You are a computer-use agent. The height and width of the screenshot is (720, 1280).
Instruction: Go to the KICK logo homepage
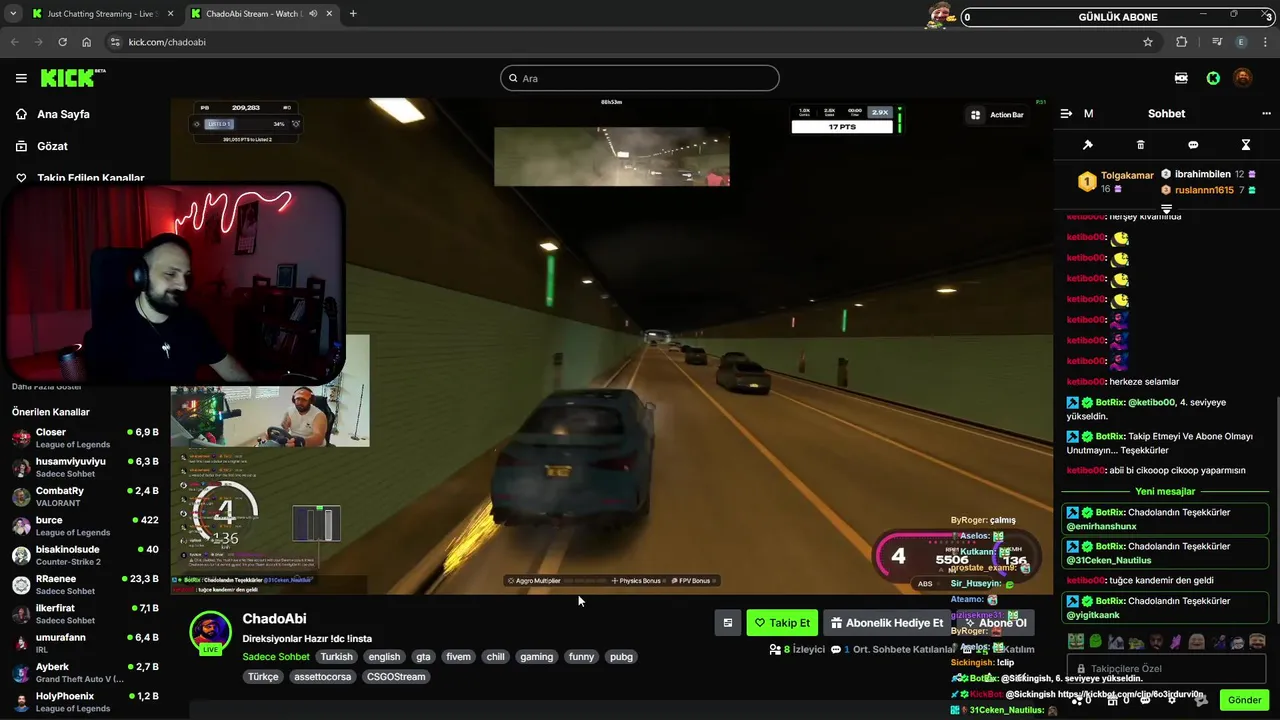(72, 78)
